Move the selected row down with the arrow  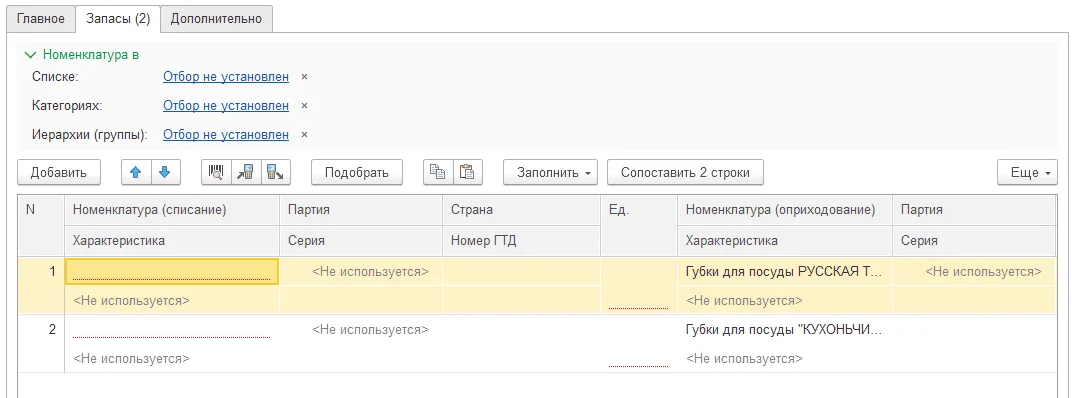(x=165, y=173)
